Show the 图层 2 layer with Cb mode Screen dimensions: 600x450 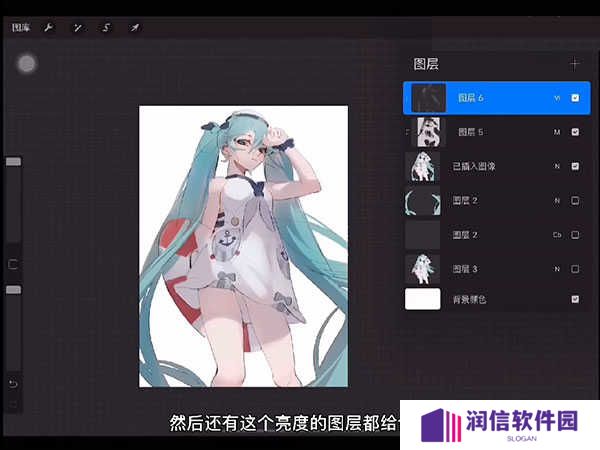click(575, 235)
